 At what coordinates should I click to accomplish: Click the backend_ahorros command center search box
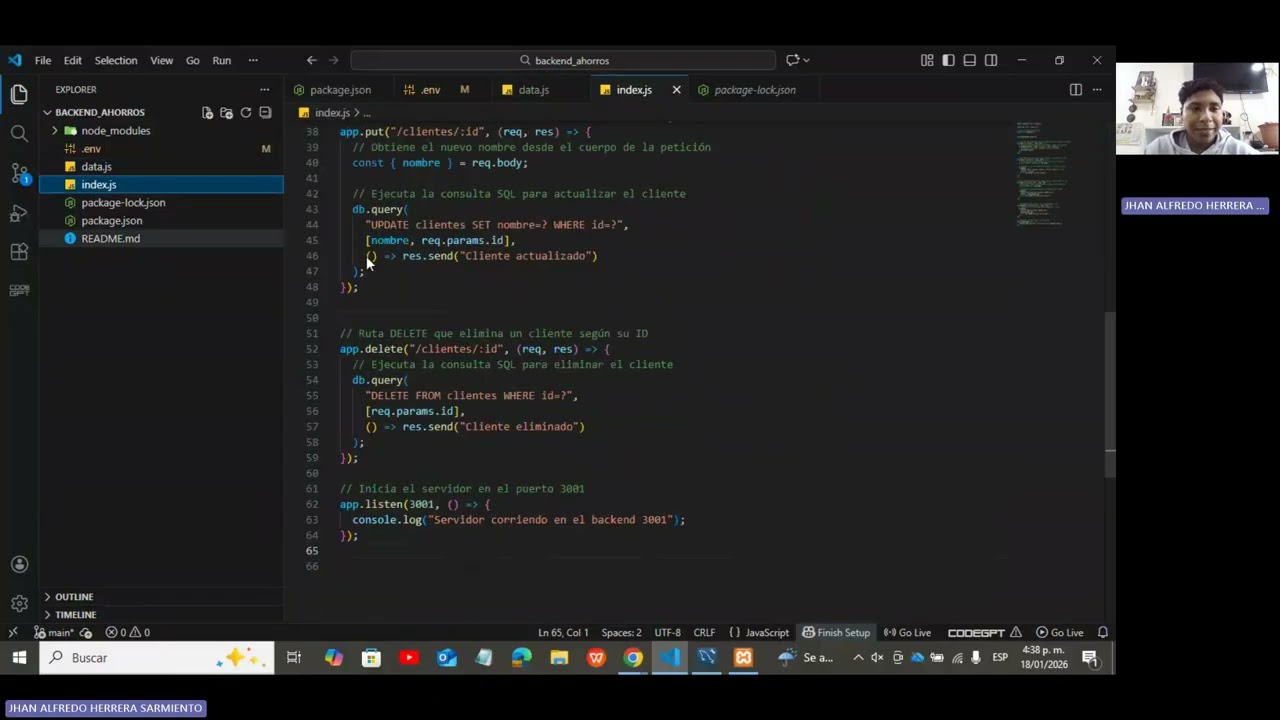[x=563, y=60]
